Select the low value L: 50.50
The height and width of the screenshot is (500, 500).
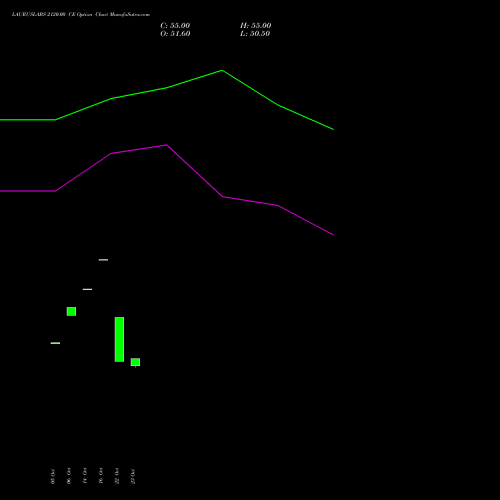pos(255,33)
